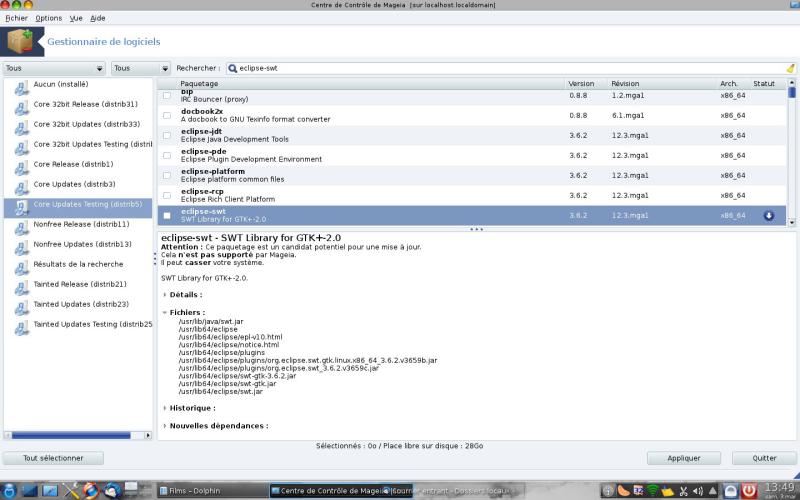800x500 pixels.
Task: Open the Aide menu
Action: click(x=97, y=18)
